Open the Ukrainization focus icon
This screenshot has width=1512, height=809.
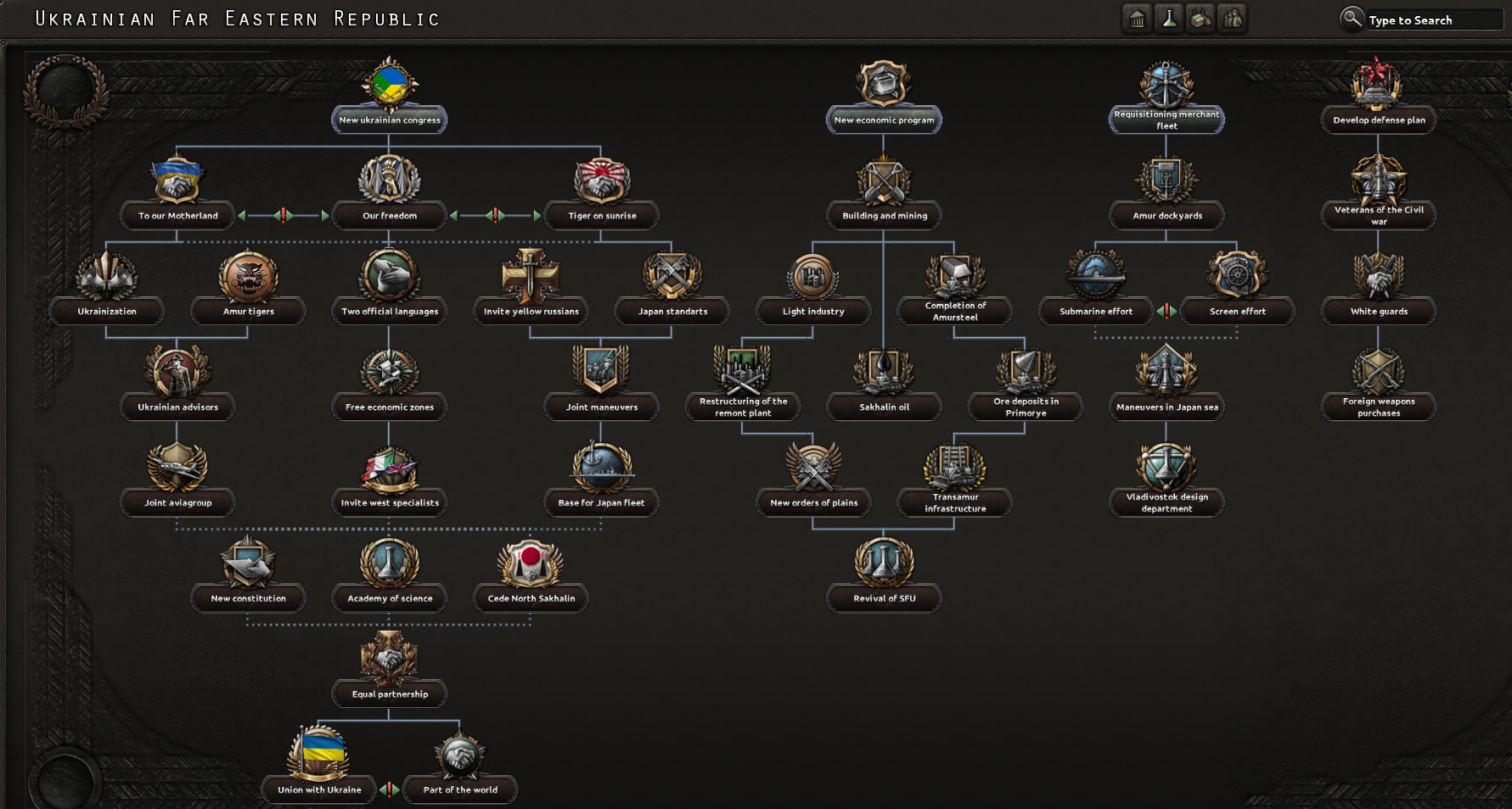point(107,276)
